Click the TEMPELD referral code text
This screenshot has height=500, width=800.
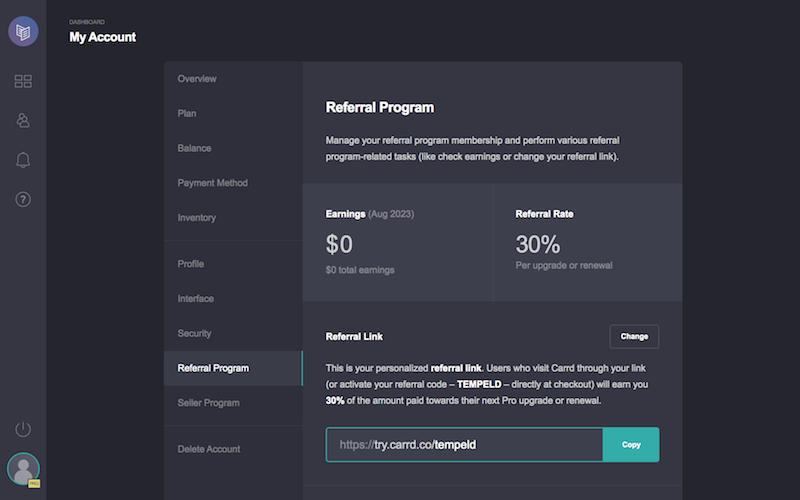coord(479,384)
